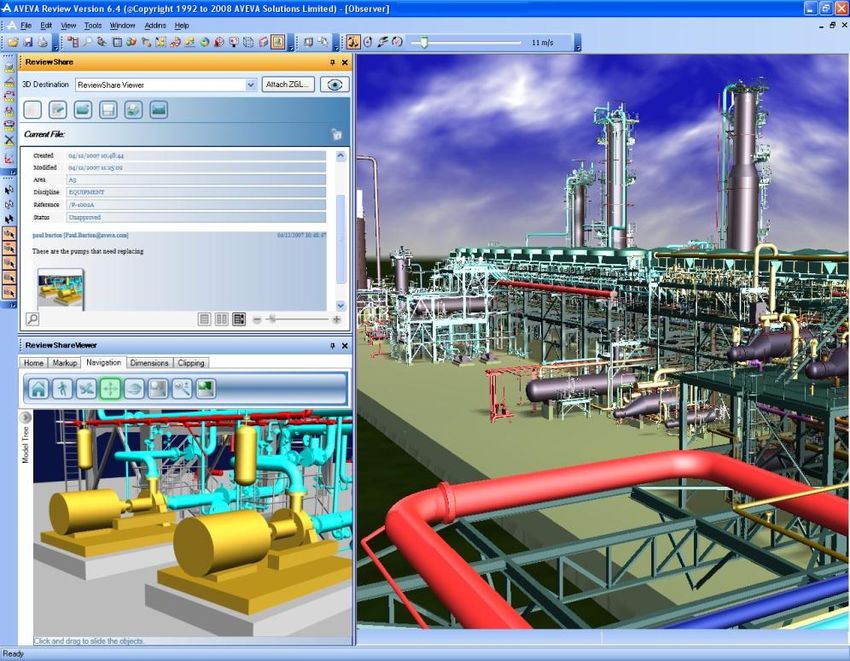Click the open folder icon in main toolbar
The width and height of the screenshot is (850, 661).
(14, 42)
